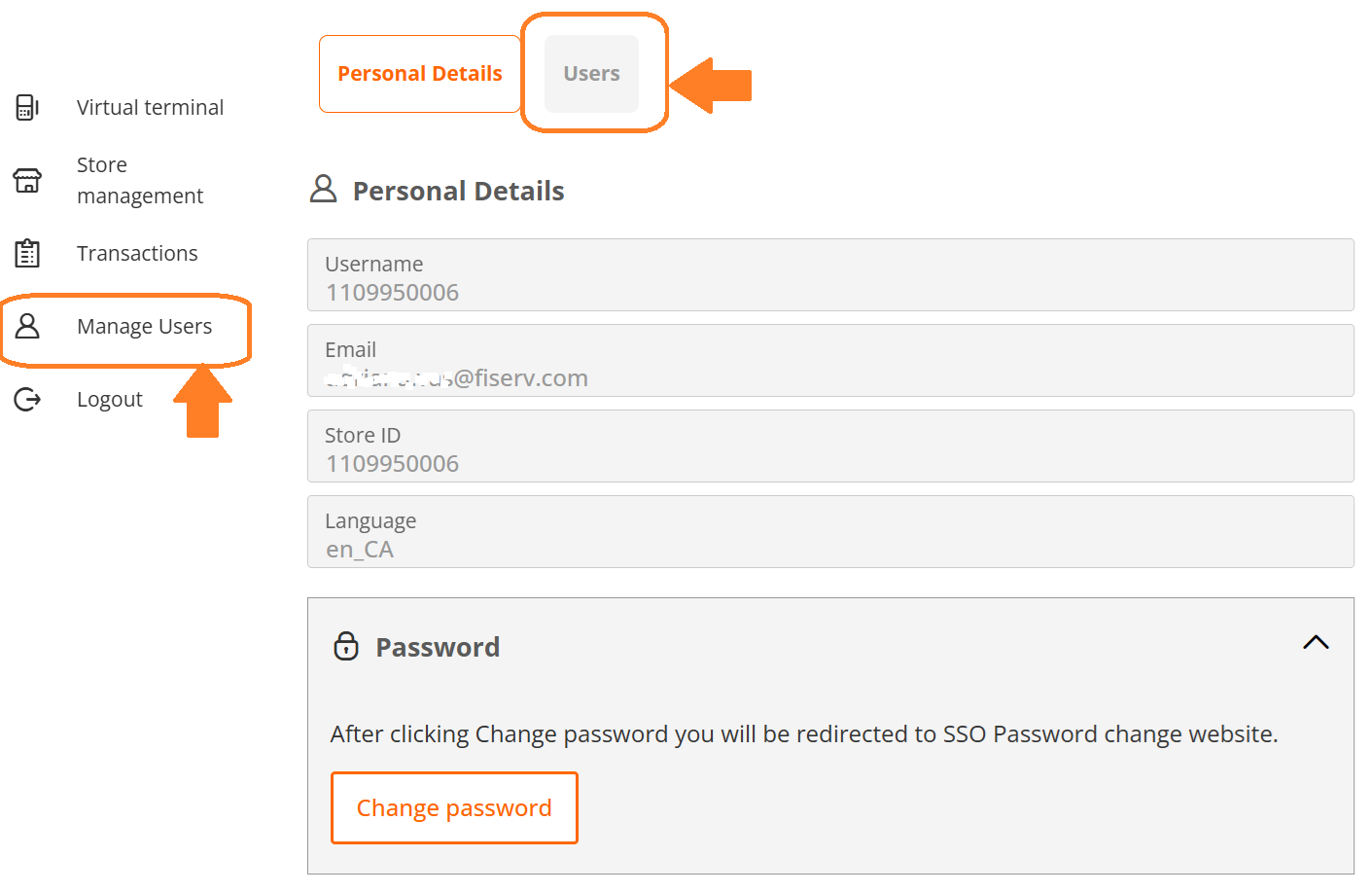Click the Transactions clipboard icon
This screenshot has height=893, width=1372.
[27, 253]
